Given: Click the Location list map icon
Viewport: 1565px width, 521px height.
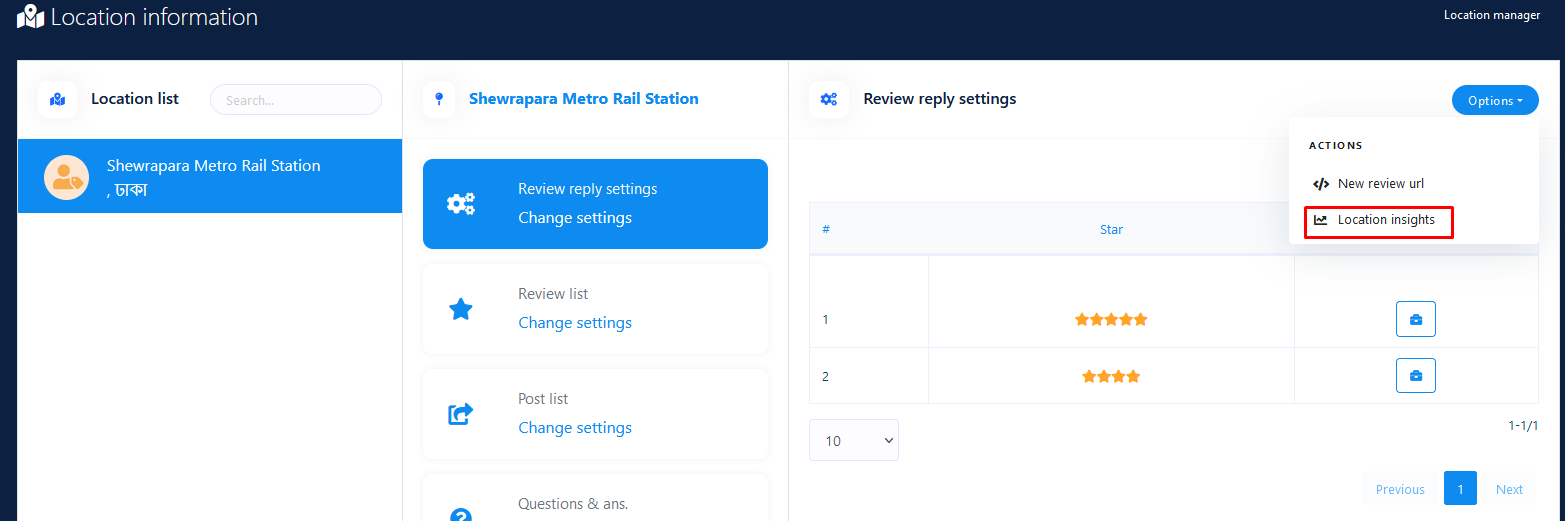Looking at the screenshot, I should [57, 99].
